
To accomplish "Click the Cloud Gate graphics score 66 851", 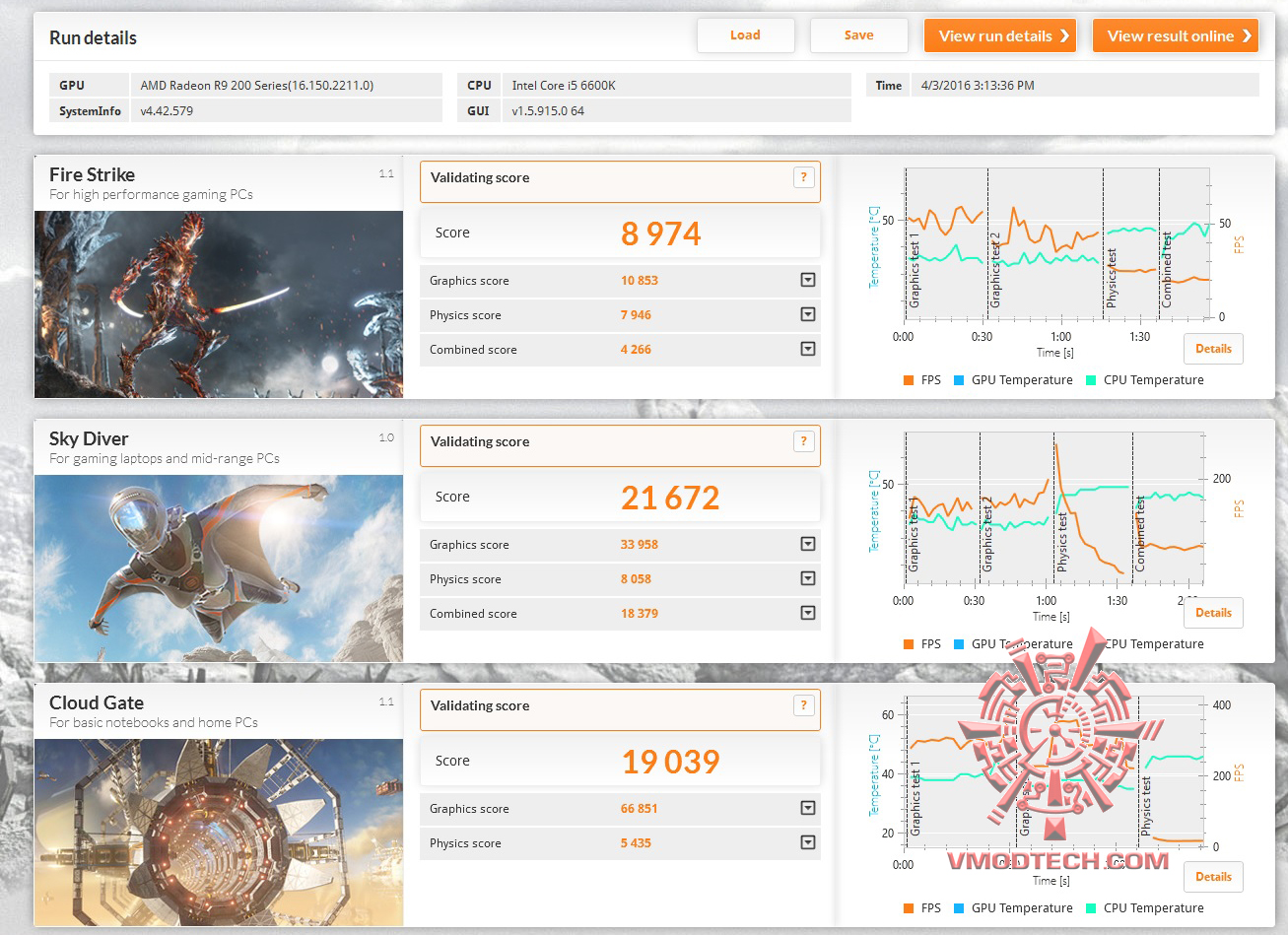I will [x=640, y=809].
